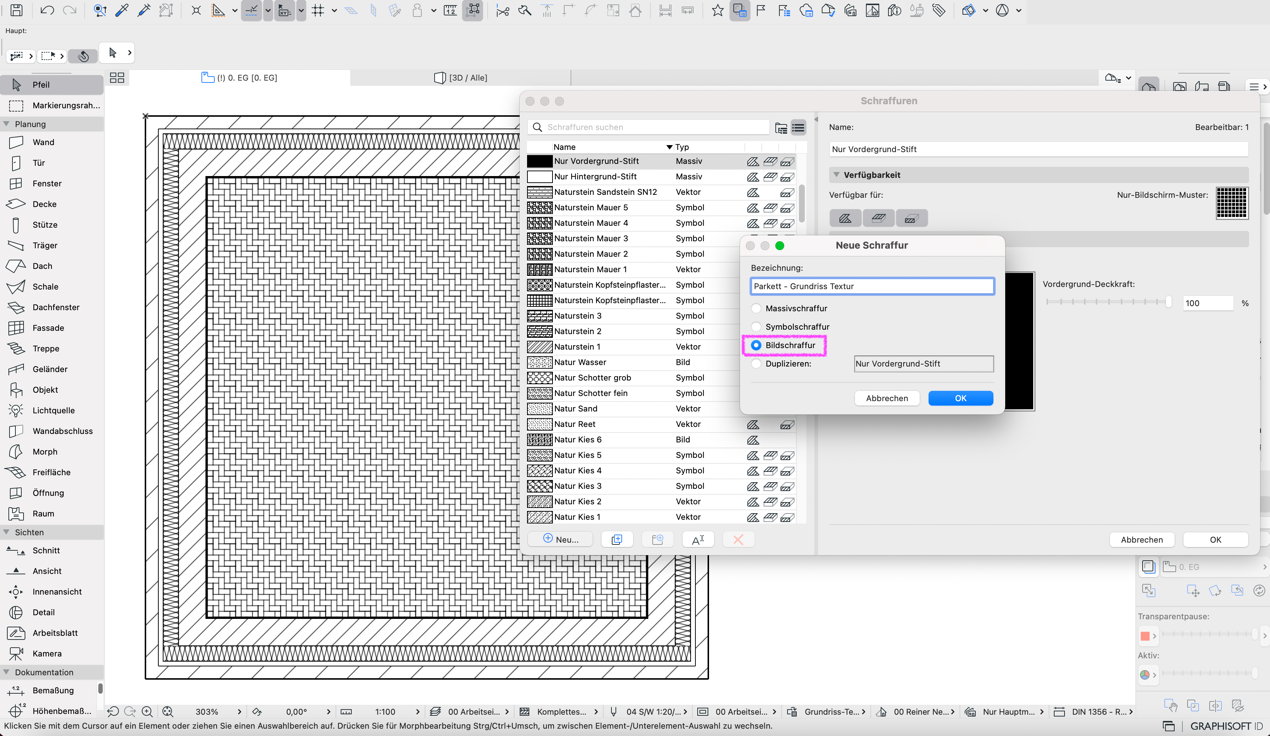Collapse the Planung toolbox section
1270x736 pixels.
7,124
